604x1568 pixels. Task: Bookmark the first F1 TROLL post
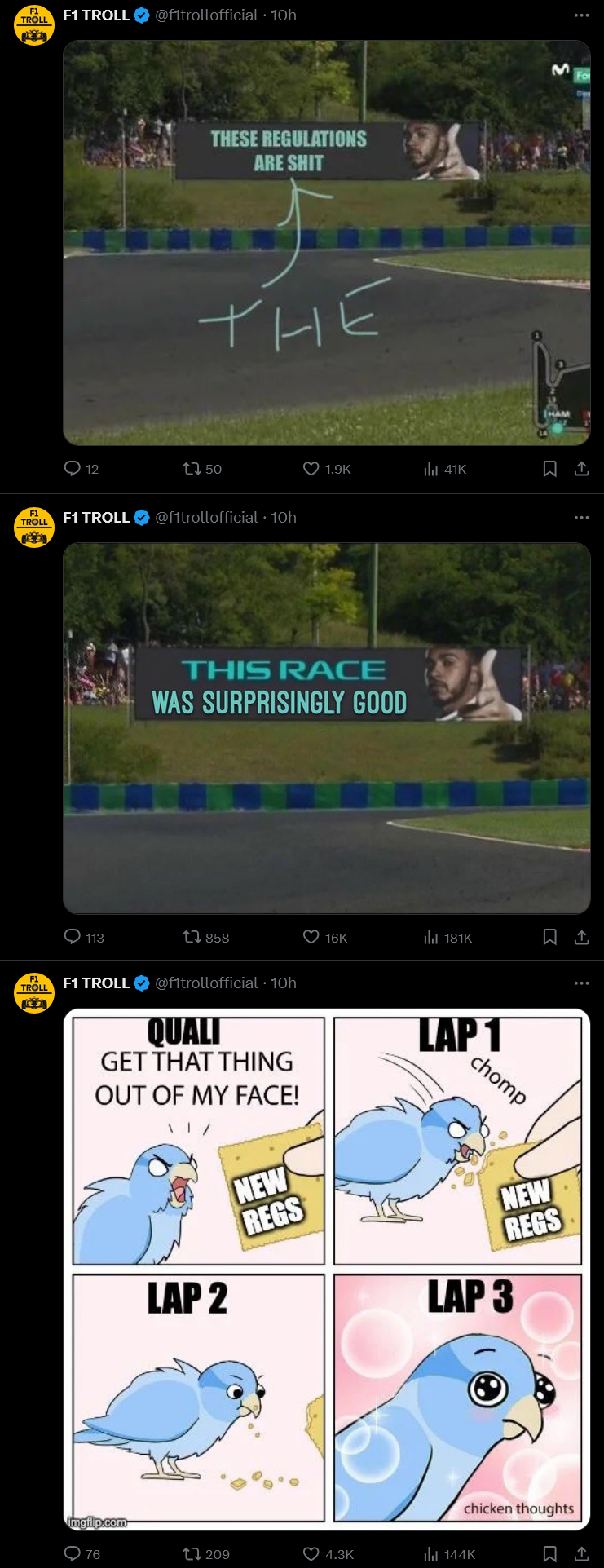click(x=550, y=469)
